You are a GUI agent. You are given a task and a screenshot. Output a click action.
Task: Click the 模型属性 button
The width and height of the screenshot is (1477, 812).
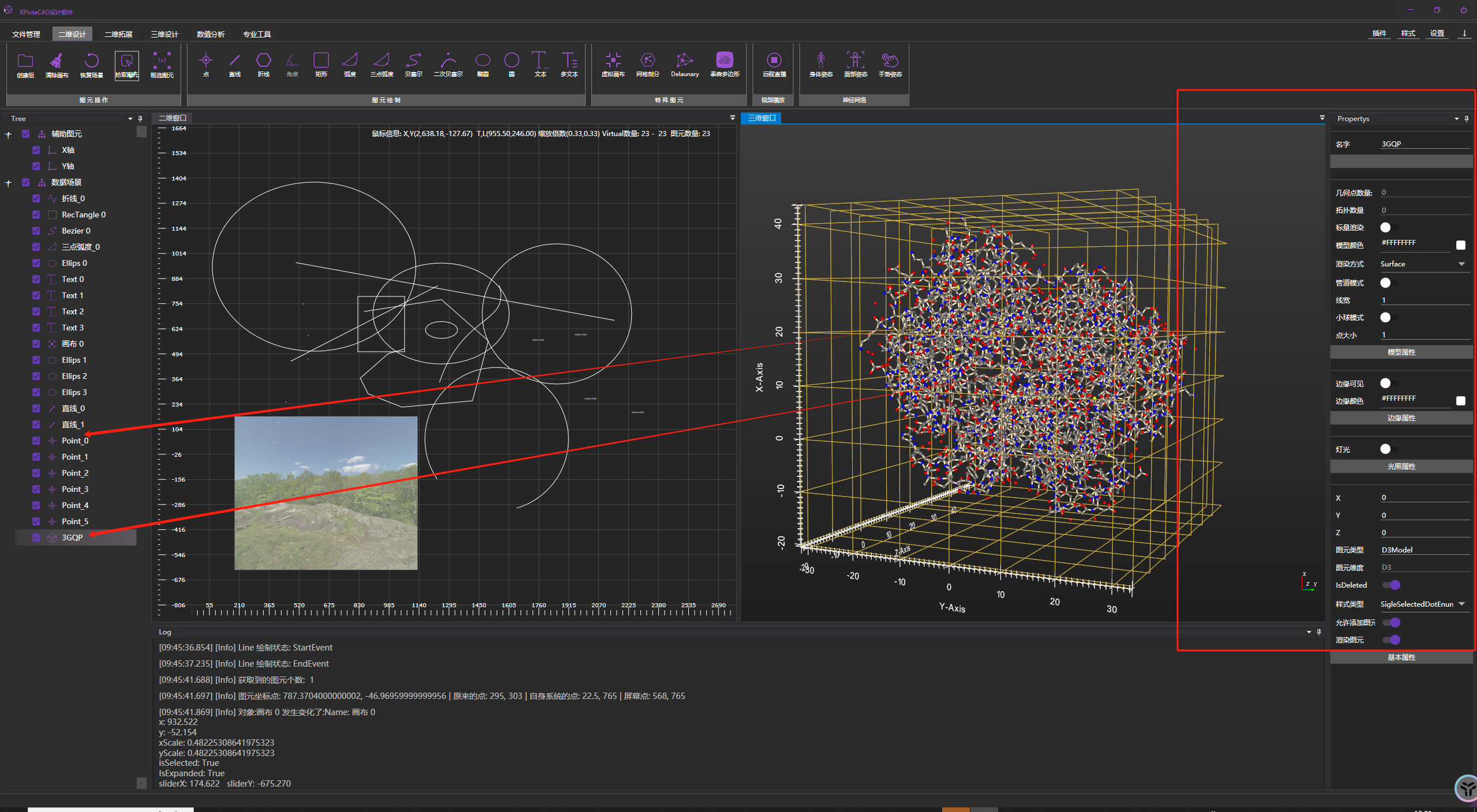tap(1401, 352)
